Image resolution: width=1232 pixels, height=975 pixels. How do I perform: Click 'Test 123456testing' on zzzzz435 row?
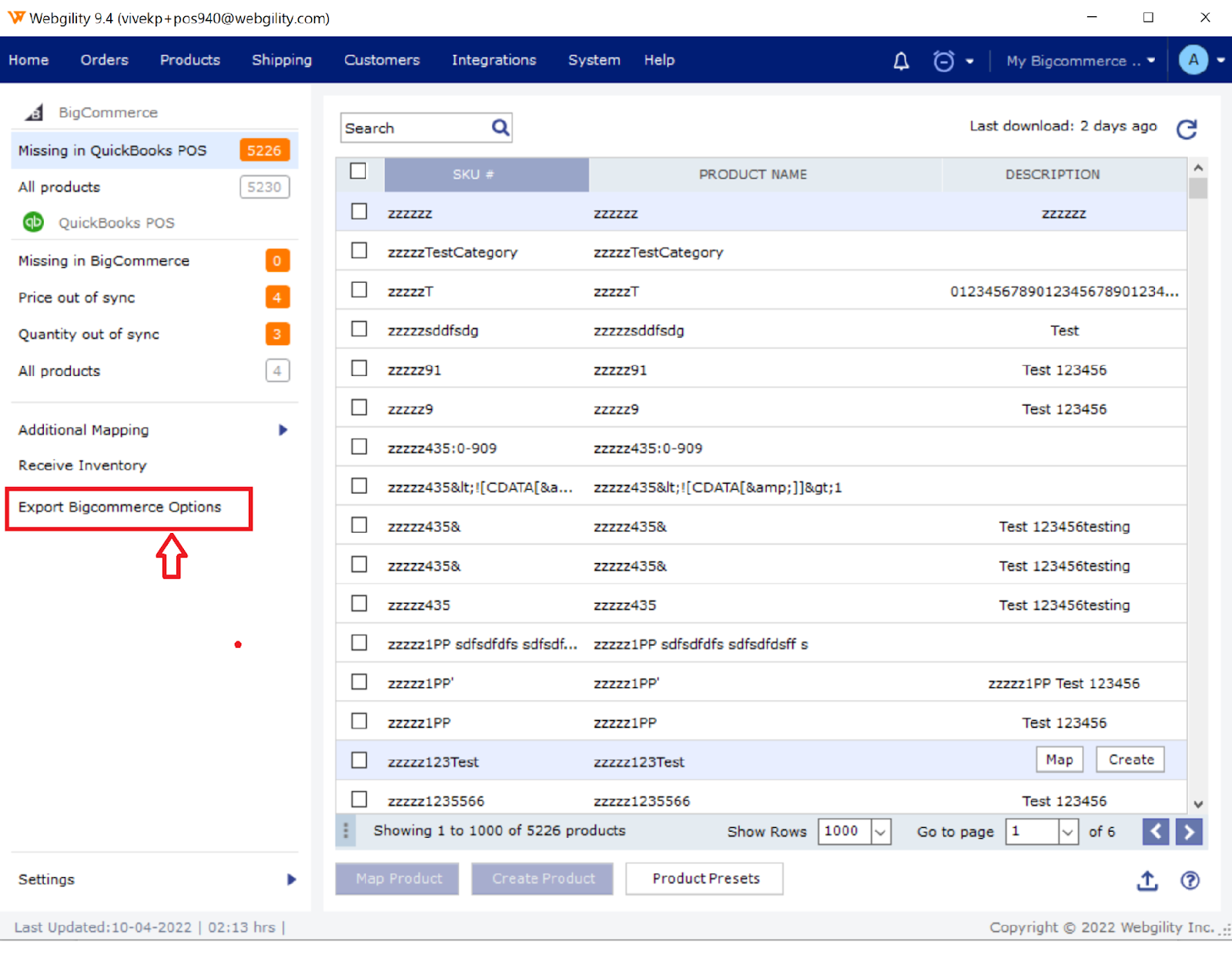pyautogui.click(x=1064, y=605)
